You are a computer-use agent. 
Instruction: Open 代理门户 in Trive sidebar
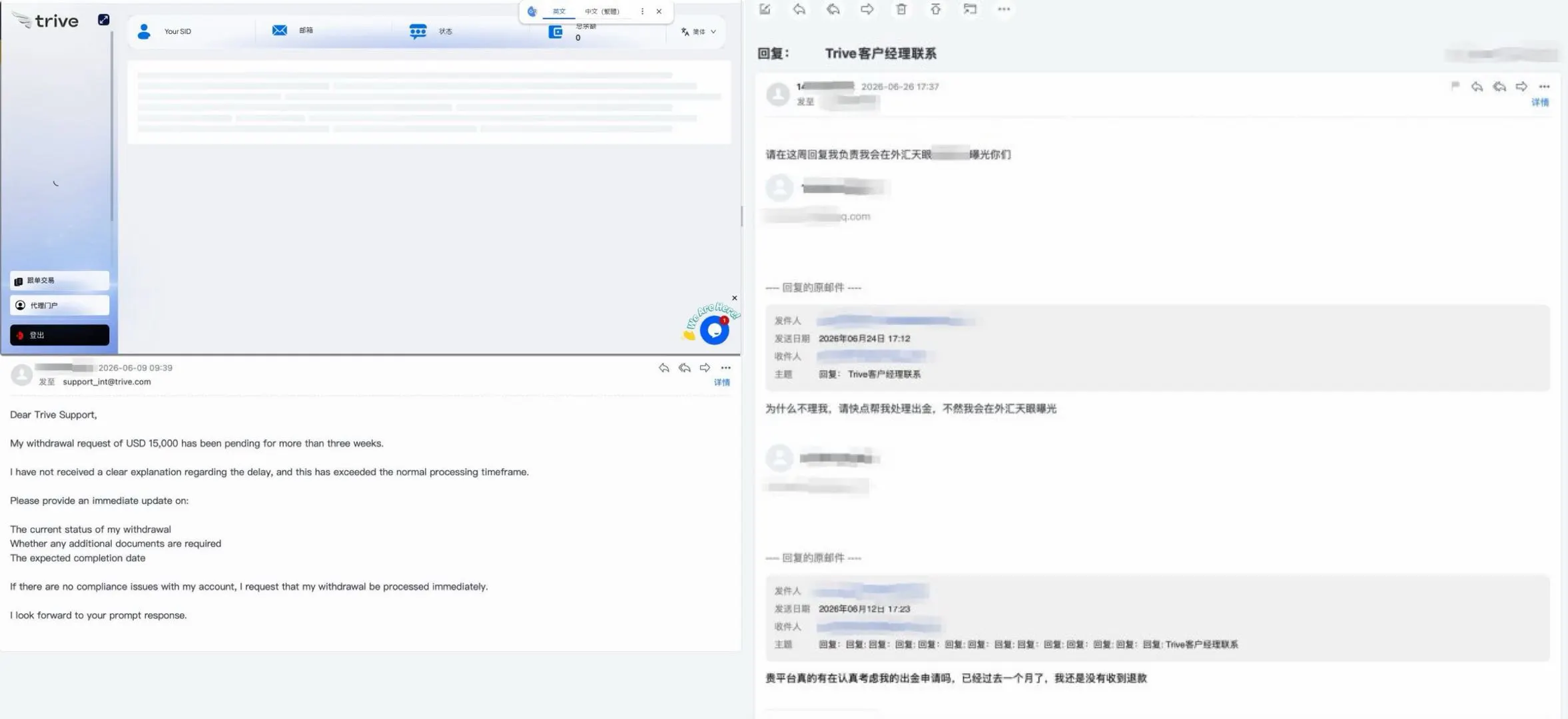59,305
